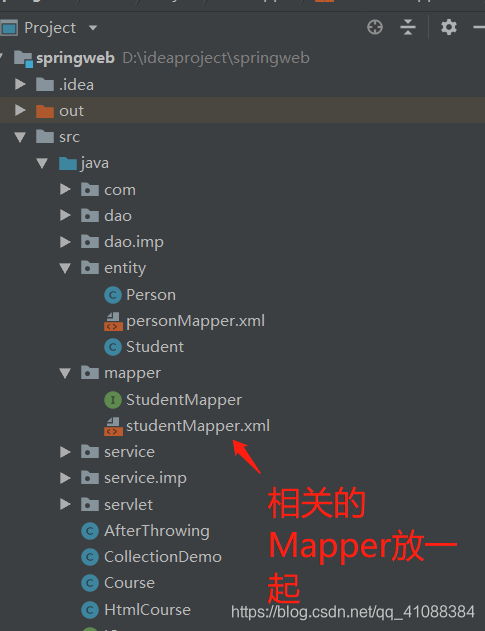The width and height of the screenshot is (485, 631).
Task: Select the src folder name
Action: pyautogui.click(x=70, y=137)
